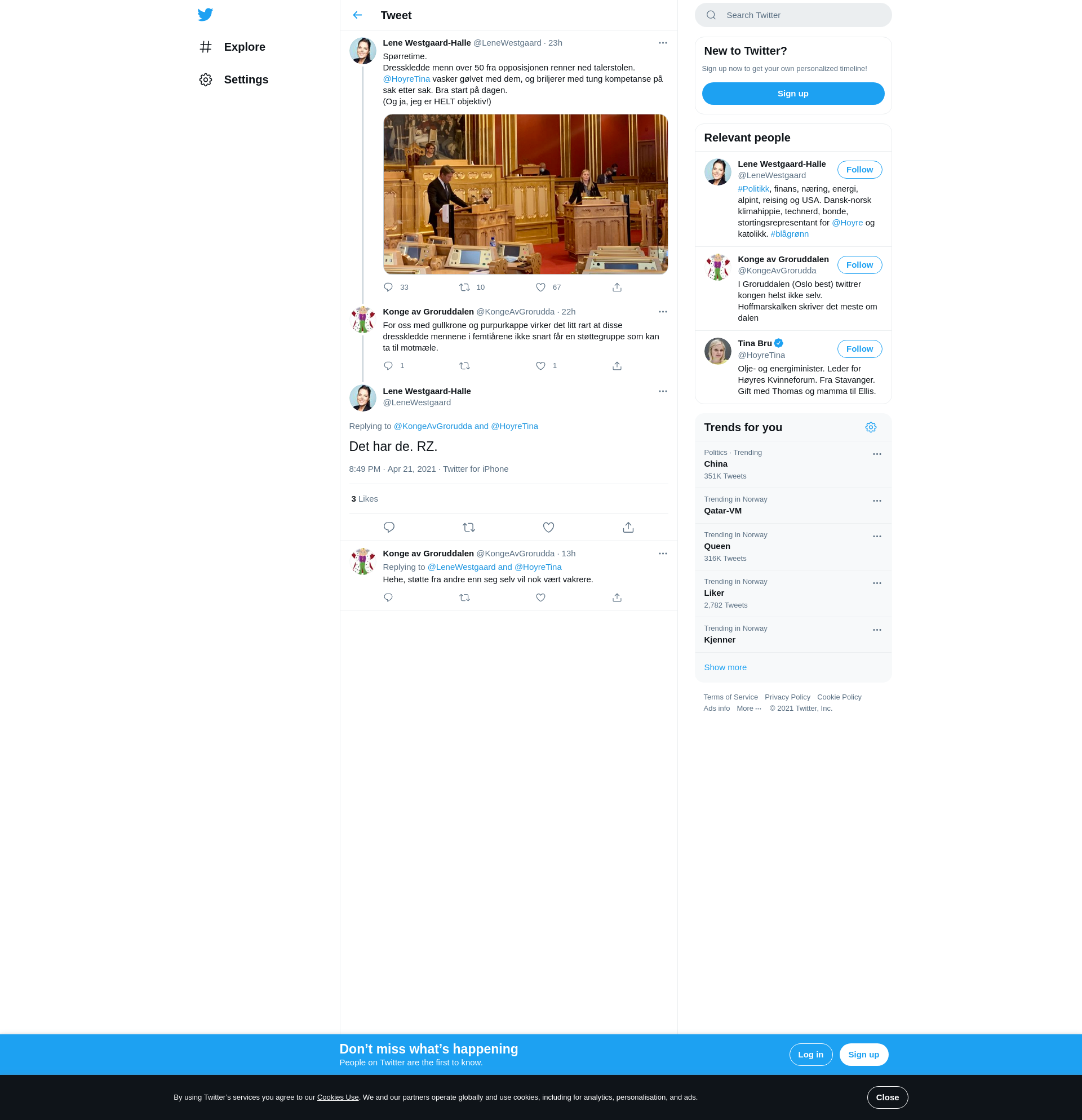The image size is (1082, 1120).
Task: Open the Twitter for iPhone source link
Action: tap(475, 469)
